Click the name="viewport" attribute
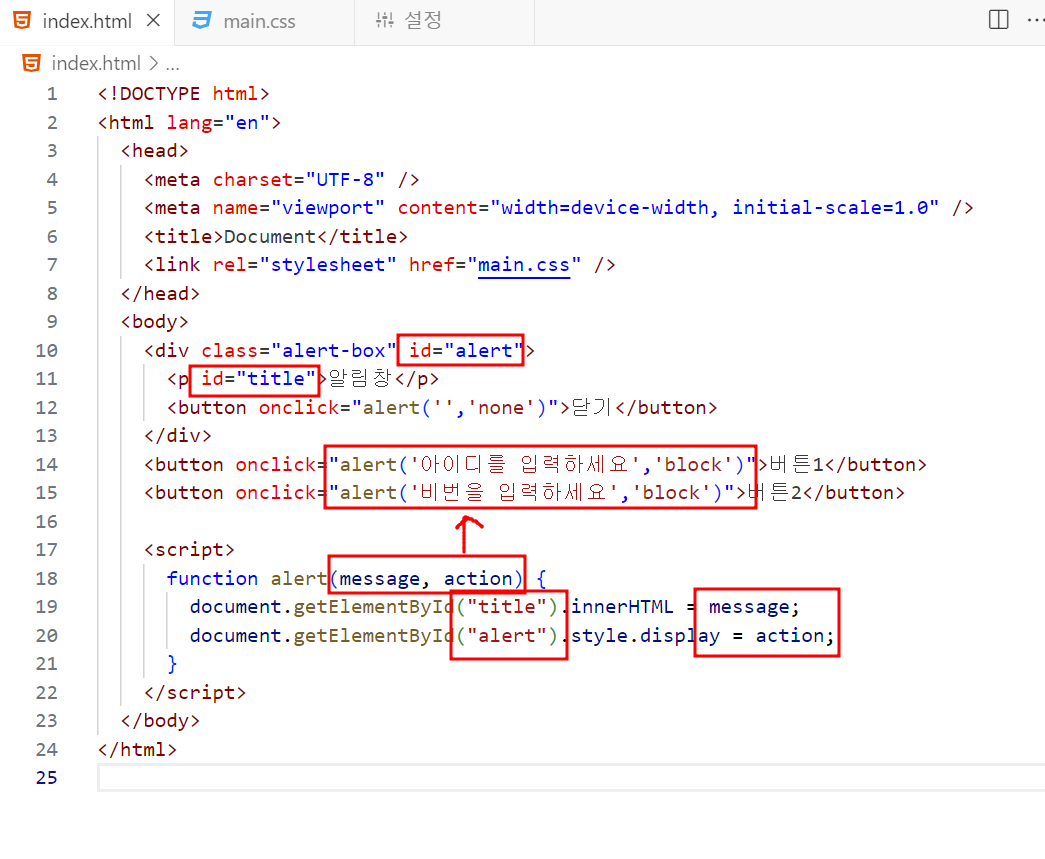The height and width of the screenshot is (859, 1045). coord(299,208)
